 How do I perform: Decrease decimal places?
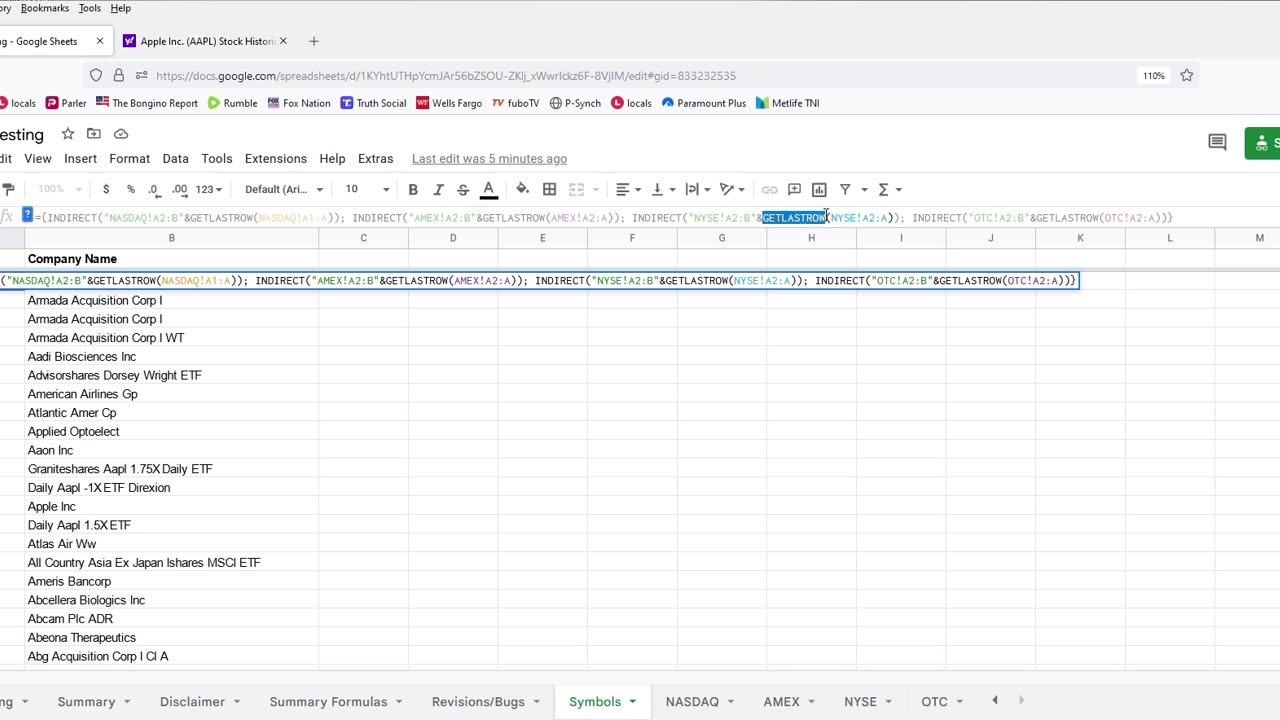pyautogui.click(x=154, y=189)
